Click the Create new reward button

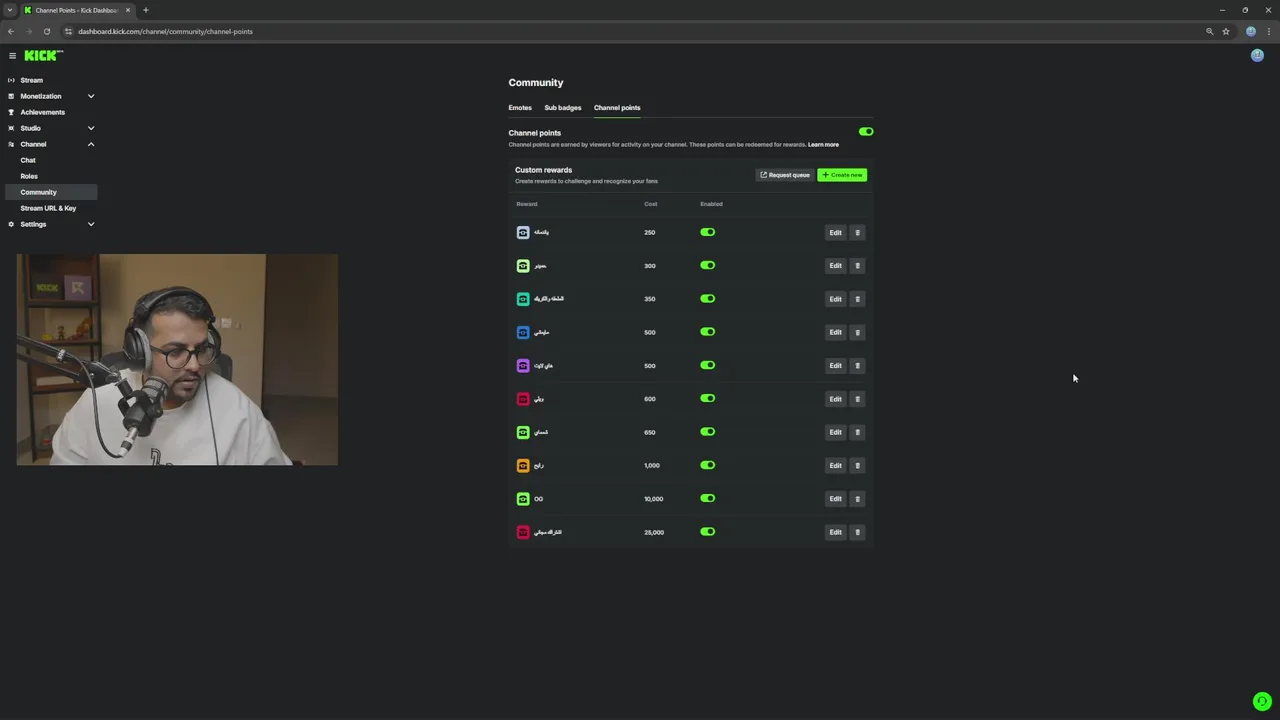[842, 175]
